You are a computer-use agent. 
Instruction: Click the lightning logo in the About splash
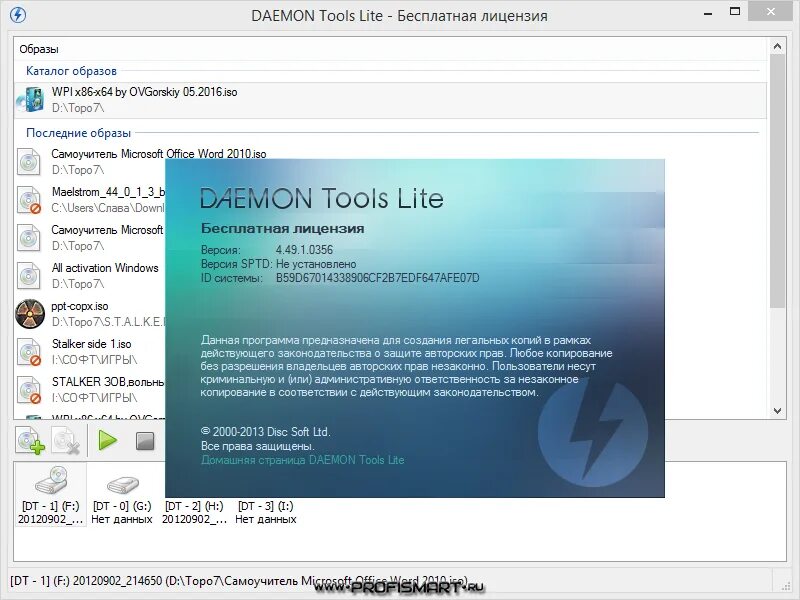[593, 433]
